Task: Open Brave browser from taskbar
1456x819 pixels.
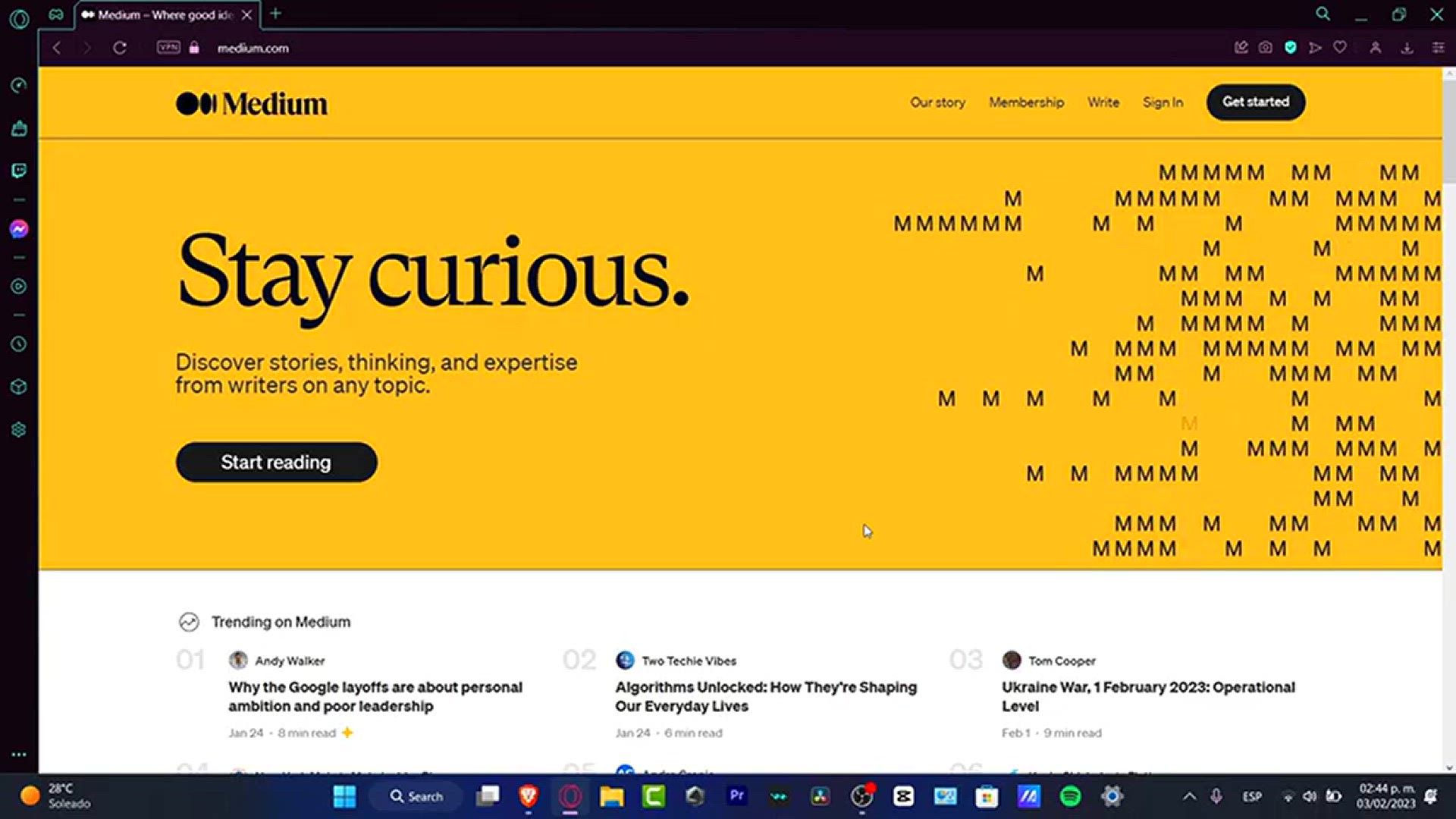Action: coord(529,795)
